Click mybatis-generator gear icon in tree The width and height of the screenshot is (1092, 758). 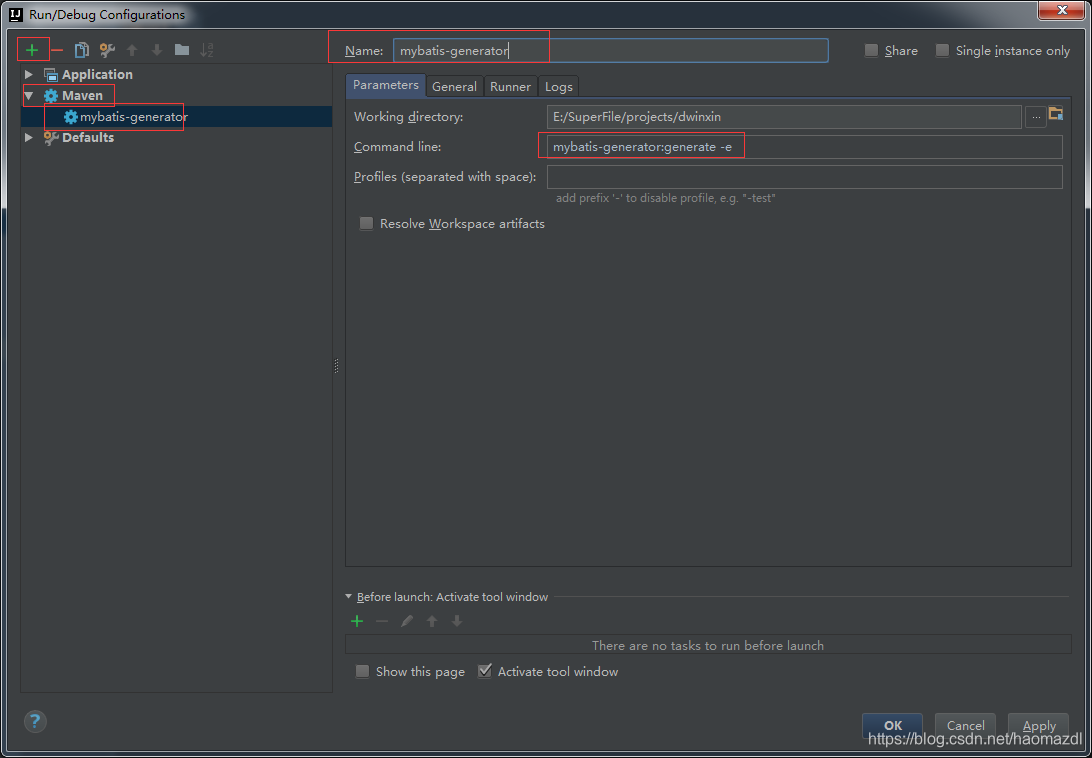[x=70, y=117]
